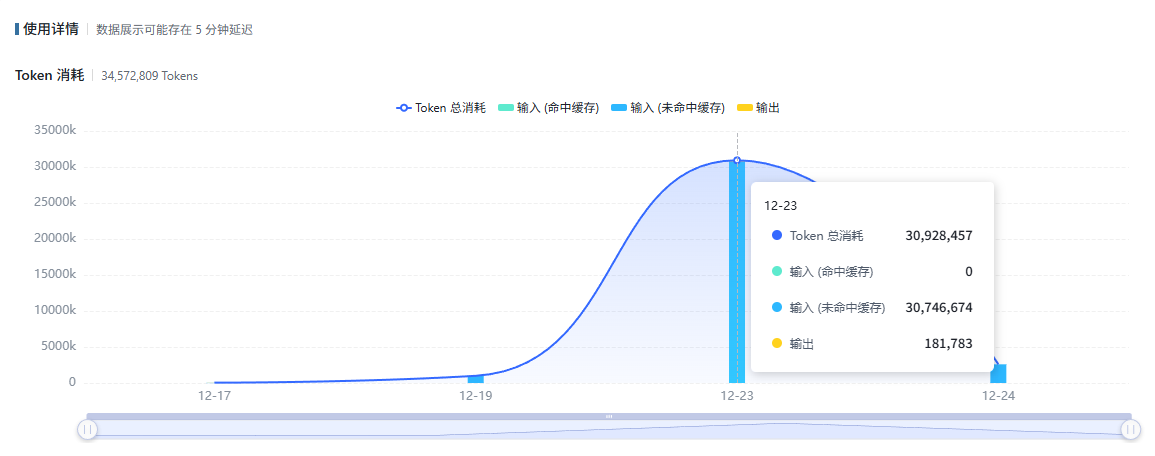
Task: Click the blue bar at 12-24
Action: tap(998, 373)
